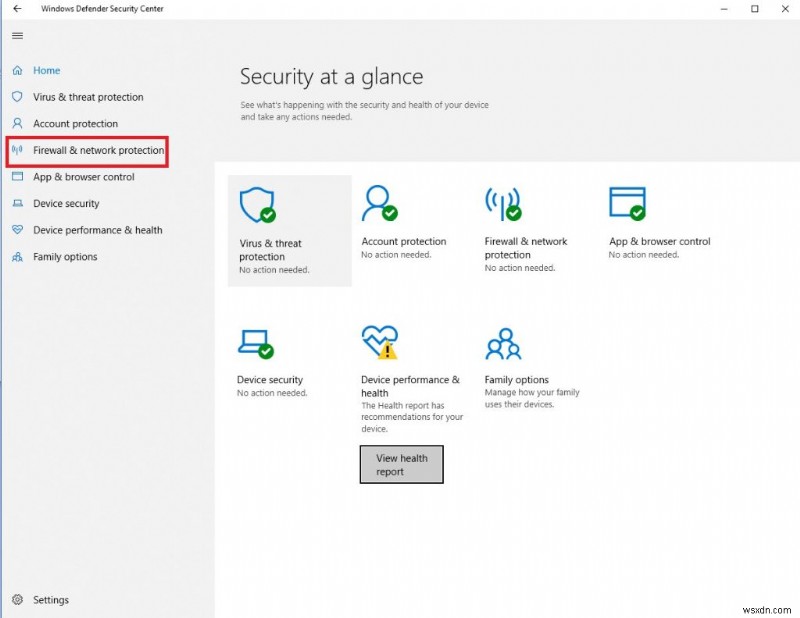
Task: Select Home in the navigation sidebar
Action: (x=44, y=70)
